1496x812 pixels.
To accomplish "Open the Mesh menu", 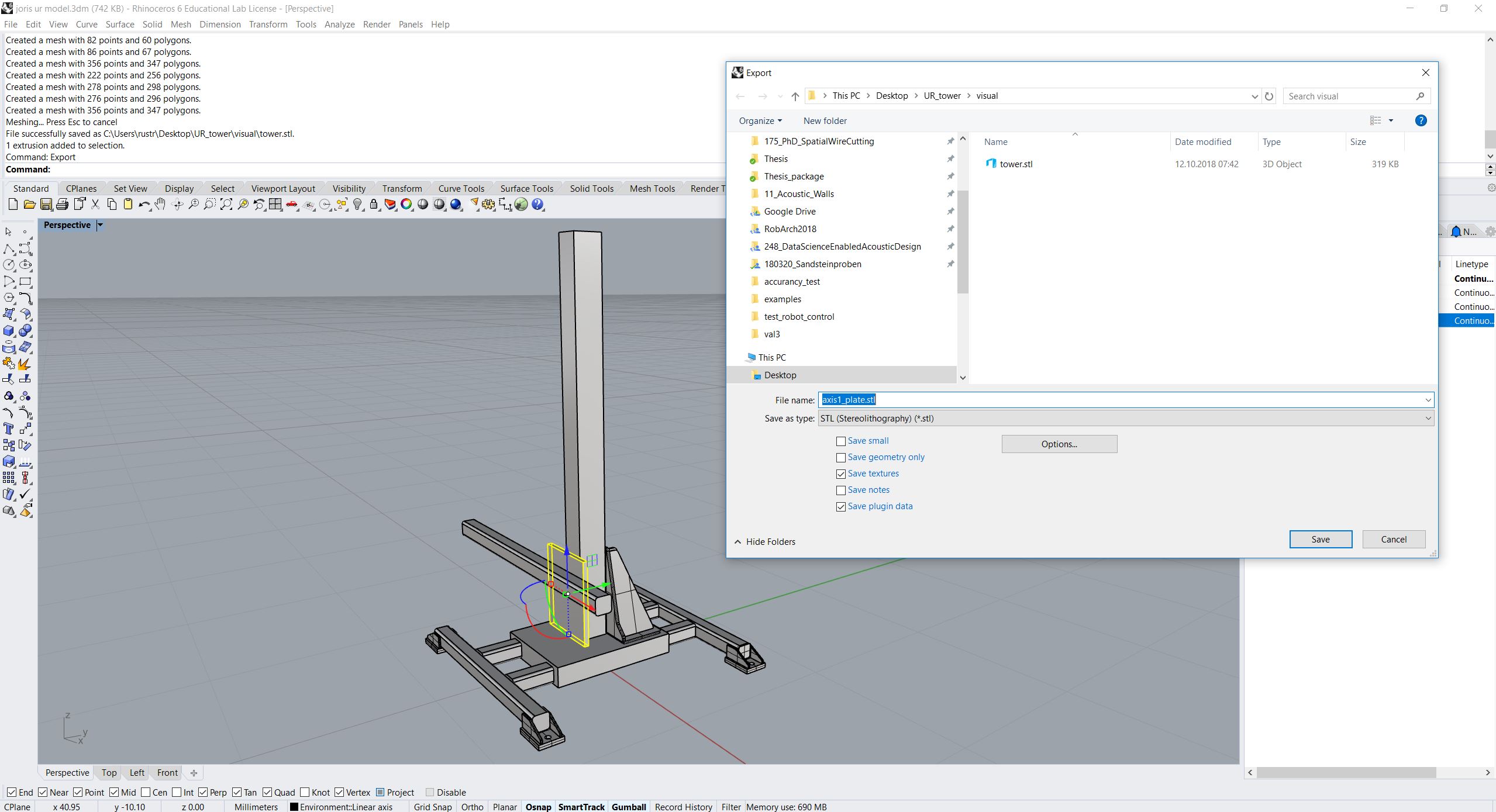I will pos(181,24).
